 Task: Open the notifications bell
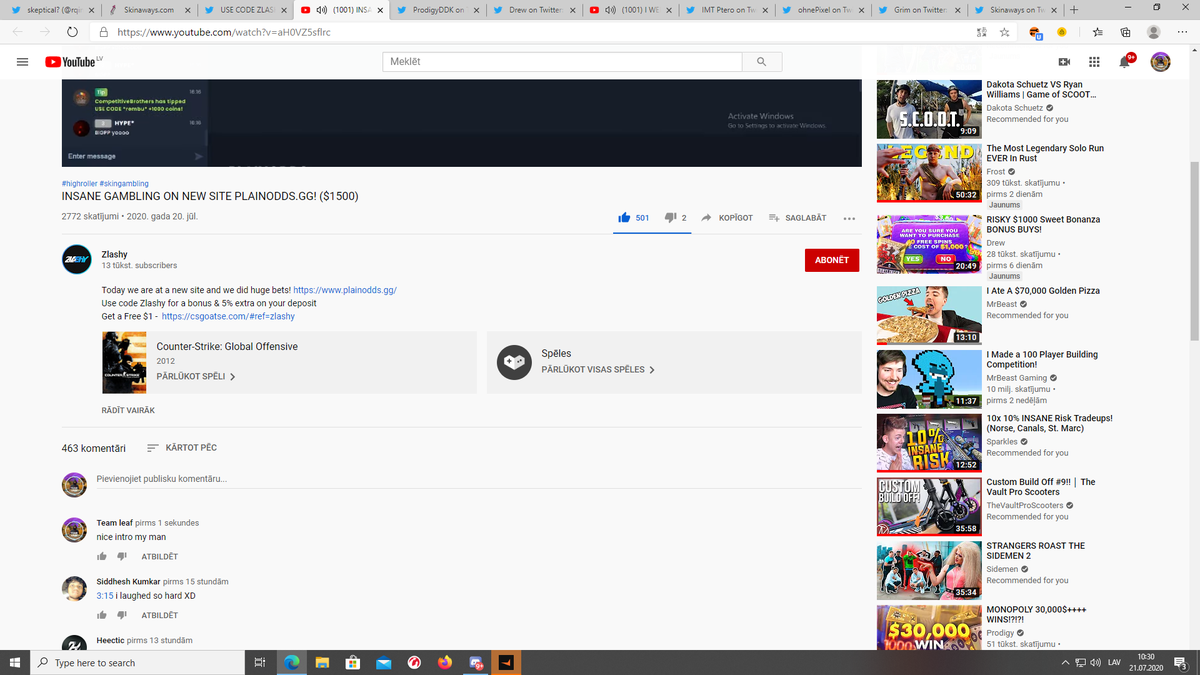pos(1126,62)
